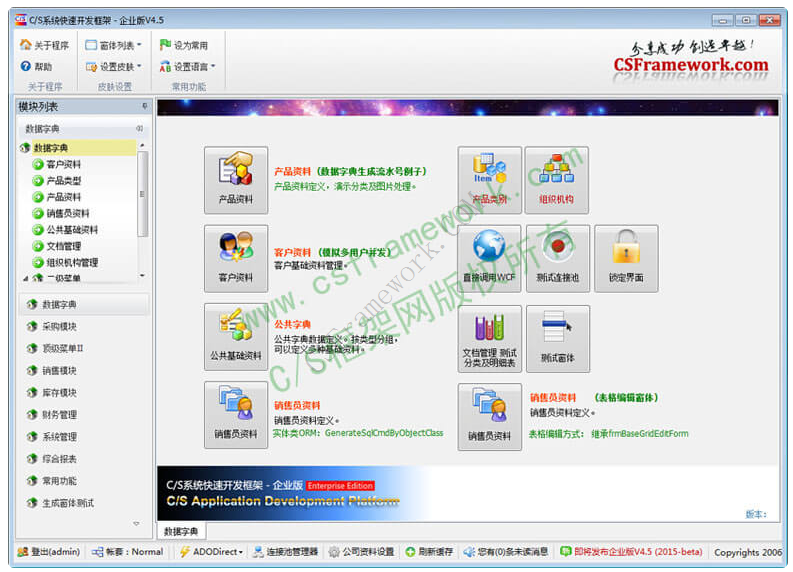Collapse the 二级菜单 tree node

(x=26, y=278)
